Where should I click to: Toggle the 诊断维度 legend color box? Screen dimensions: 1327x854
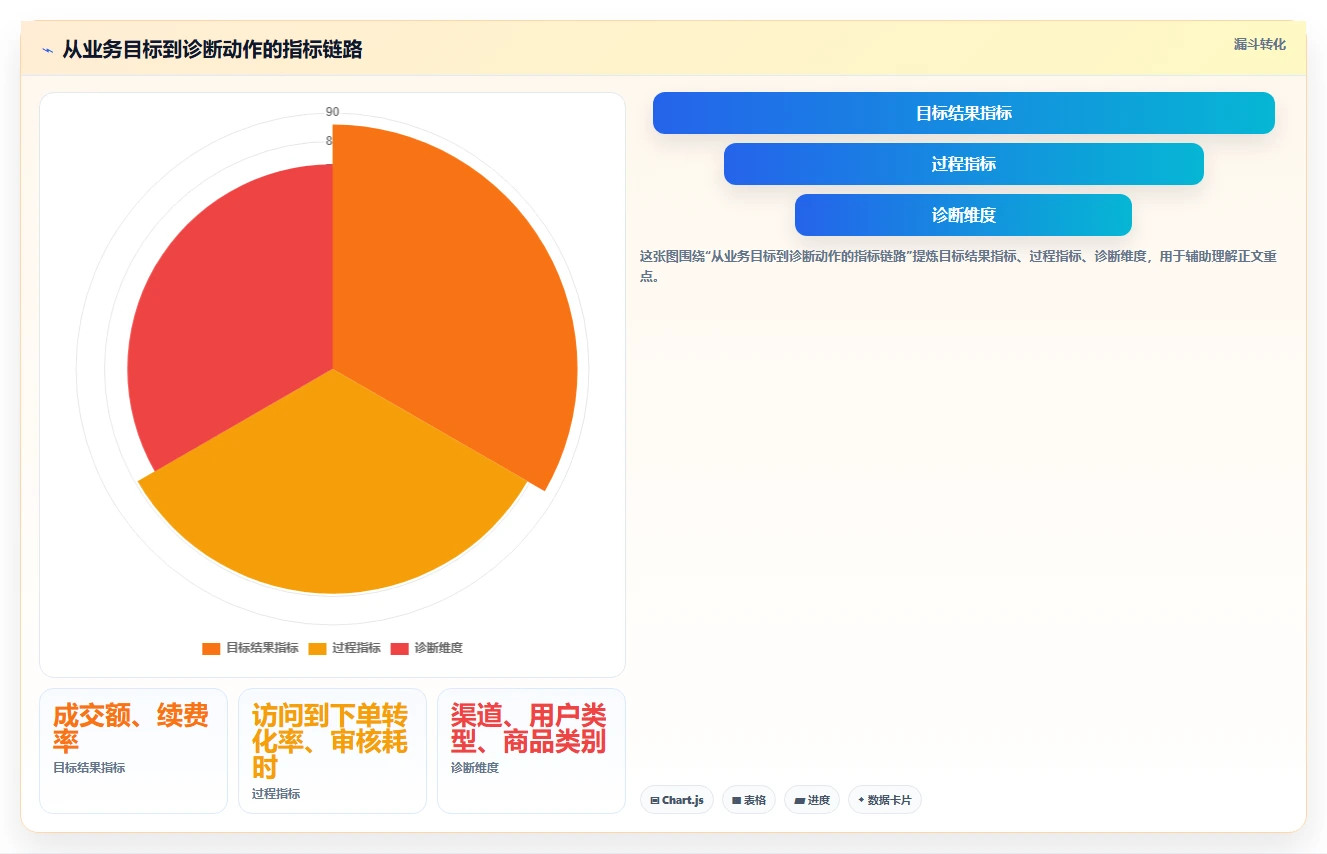[x=400, y=648]
